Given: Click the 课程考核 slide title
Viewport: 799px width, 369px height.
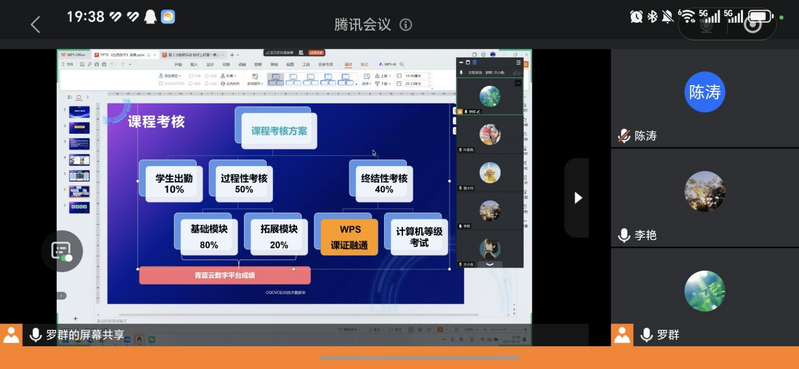Looking at the screenshot, I should click(156, 121).
